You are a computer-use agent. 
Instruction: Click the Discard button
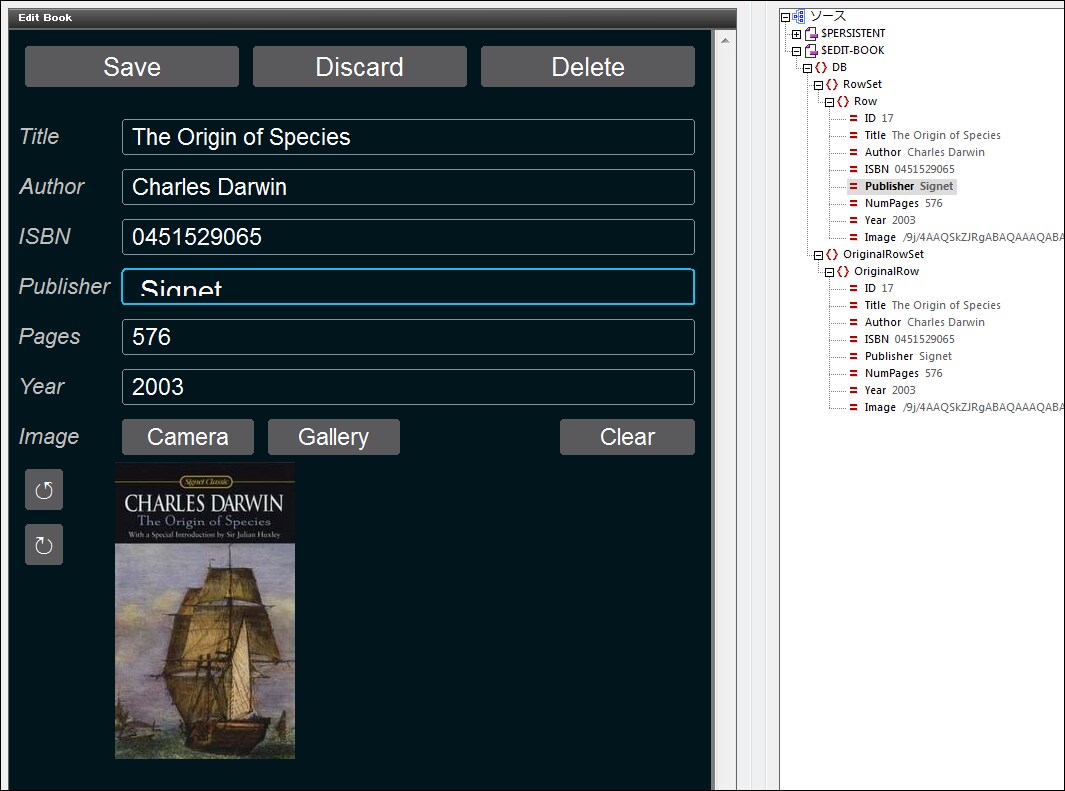click(x=360, y=67)
